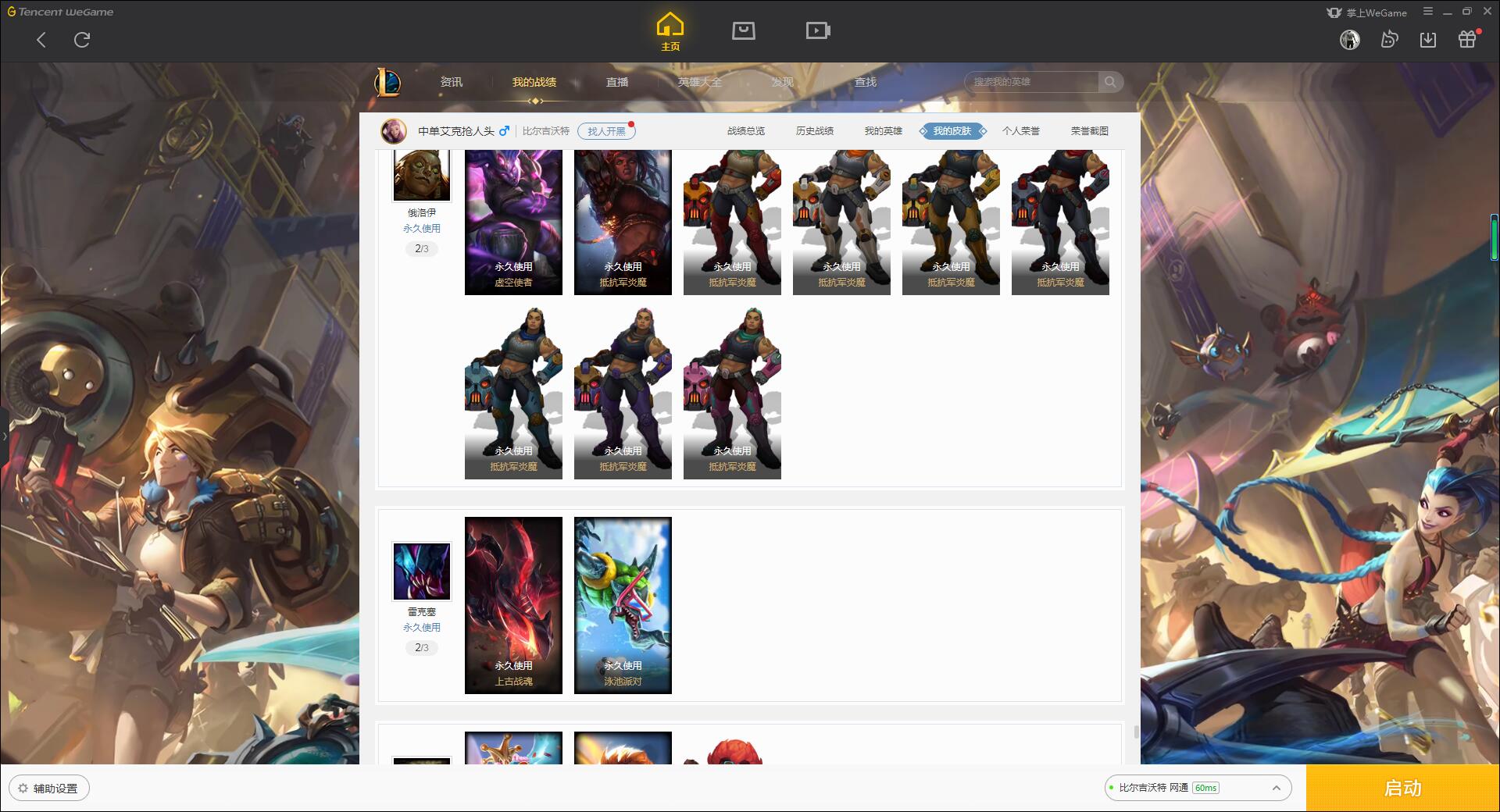Viewport: 1500px width, 812px height.
Task: Click the 找人开黑 button
Action: 606,131
